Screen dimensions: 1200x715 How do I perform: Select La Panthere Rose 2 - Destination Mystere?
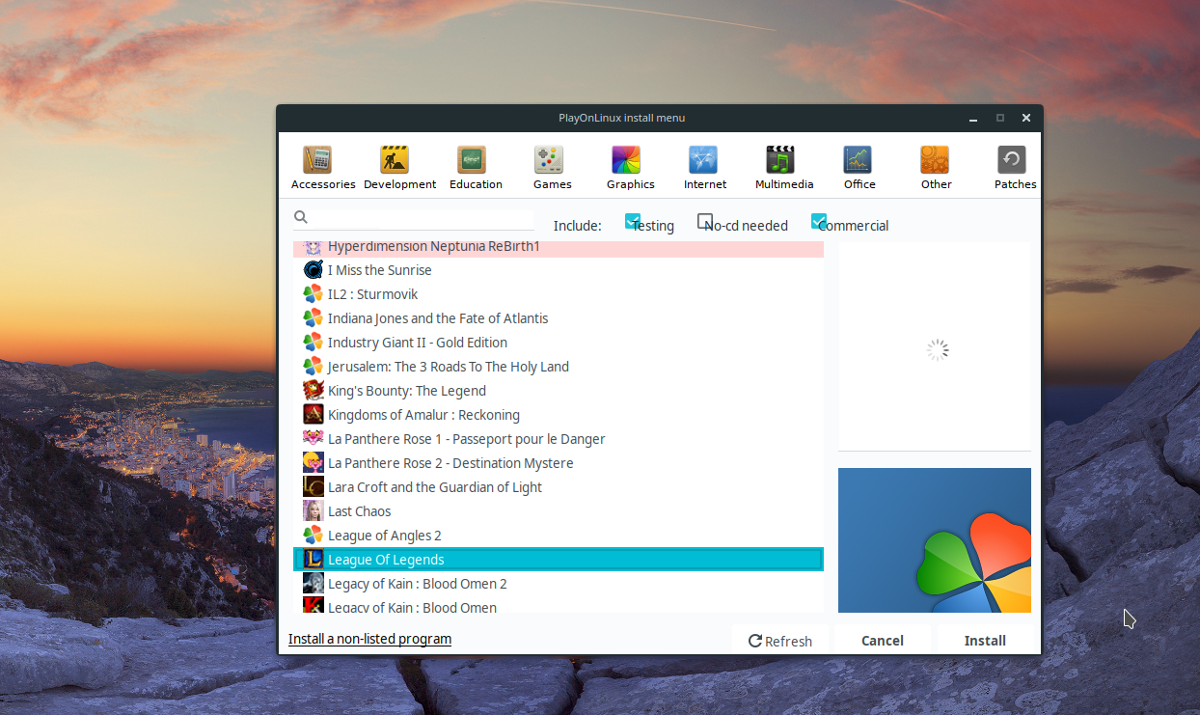[x=558, y=463]
